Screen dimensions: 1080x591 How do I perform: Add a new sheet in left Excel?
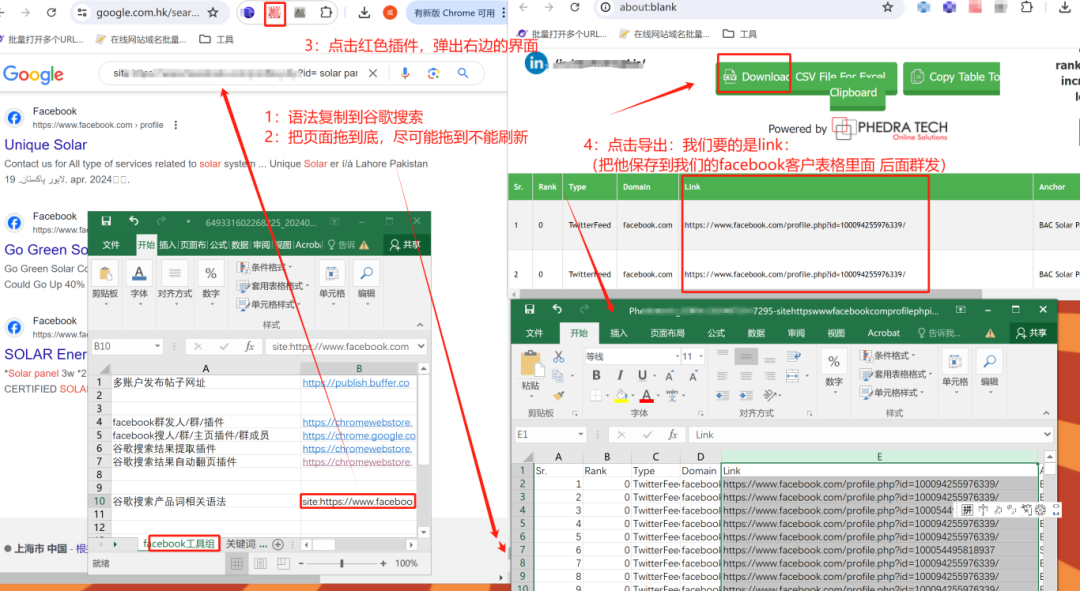pyautogui.click(x=278, y=544)
